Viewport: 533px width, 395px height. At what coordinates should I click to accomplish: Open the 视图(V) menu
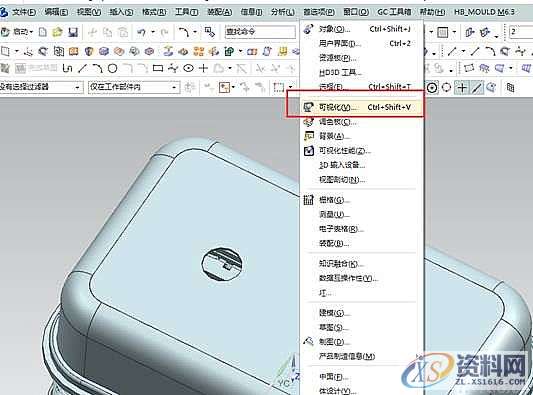click(89, 12)
